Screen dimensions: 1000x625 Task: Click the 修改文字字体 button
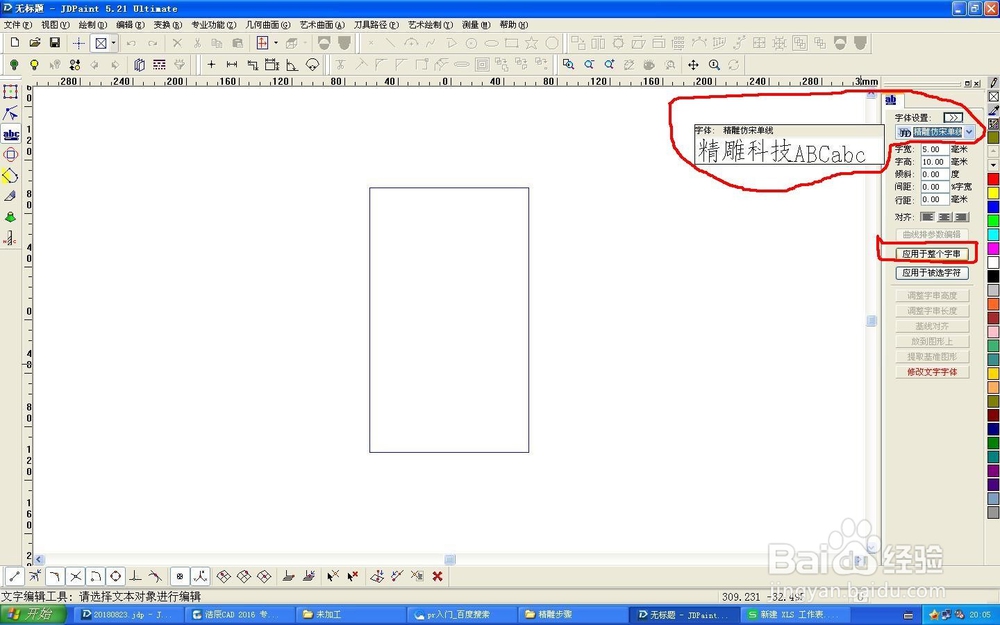(x=931, y=372)
